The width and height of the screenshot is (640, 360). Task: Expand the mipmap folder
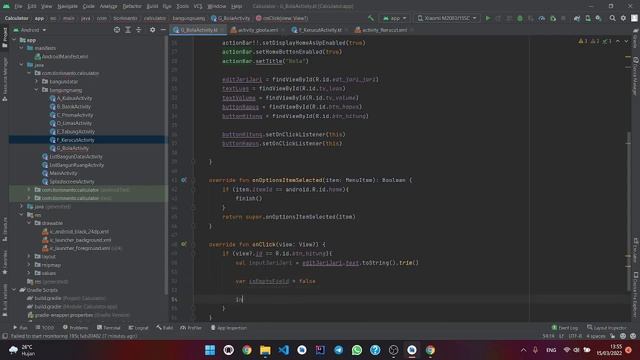pyautogui.click(x=29, y=265)
